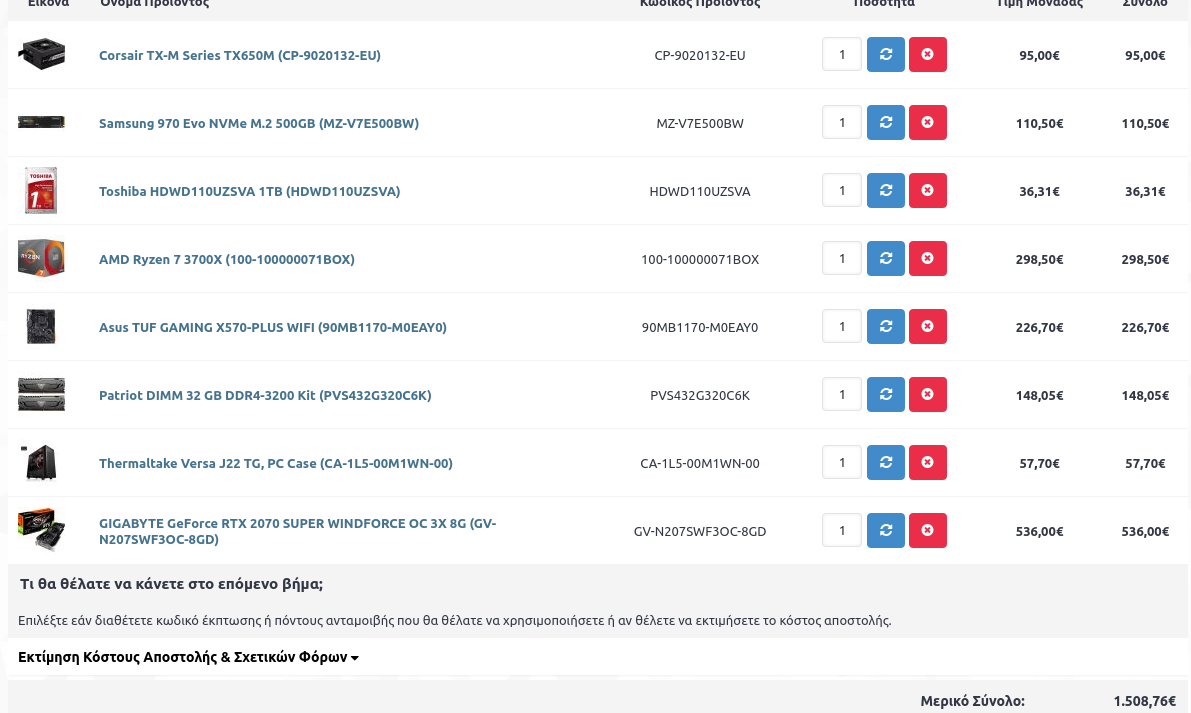Select product code PVS432G320C6K
This screenshot has height=713, width=1191.
700,395
